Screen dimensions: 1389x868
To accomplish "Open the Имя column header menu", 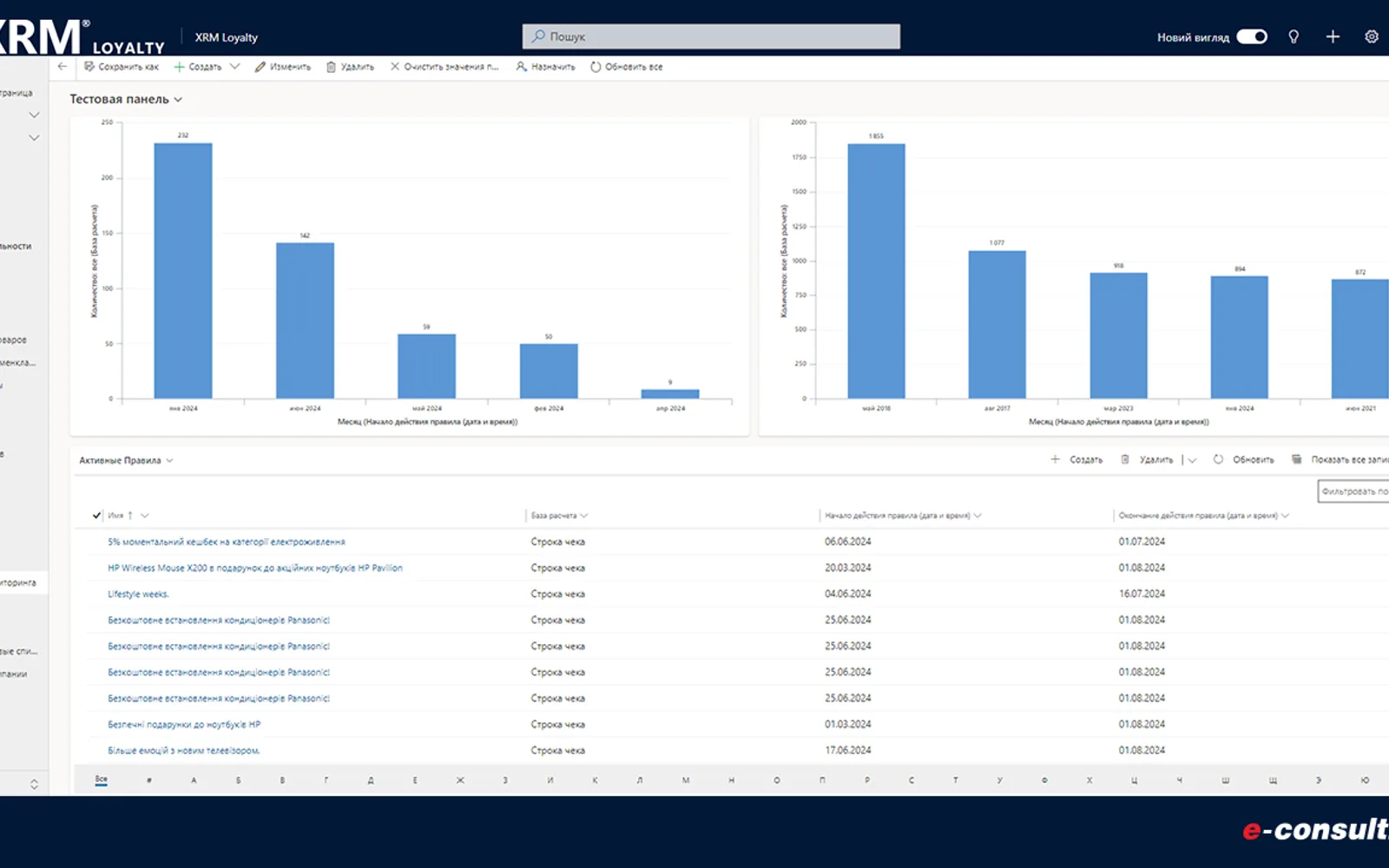I will click(x=144, y=516).
